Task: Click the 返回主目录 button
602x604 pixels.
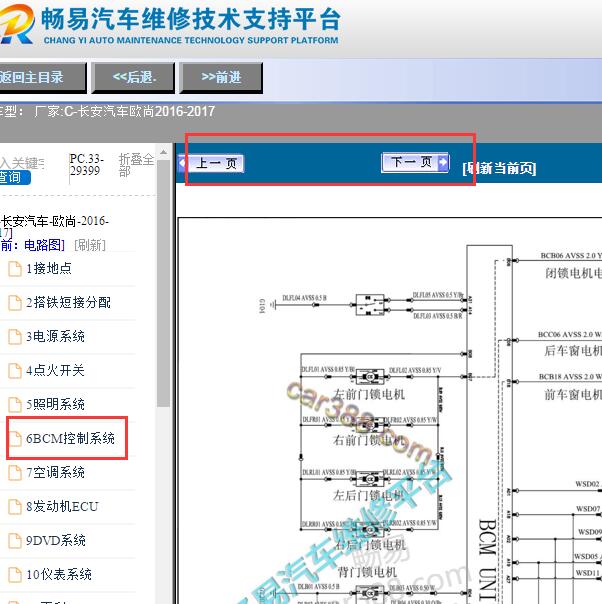Action: tap(42, 77)
